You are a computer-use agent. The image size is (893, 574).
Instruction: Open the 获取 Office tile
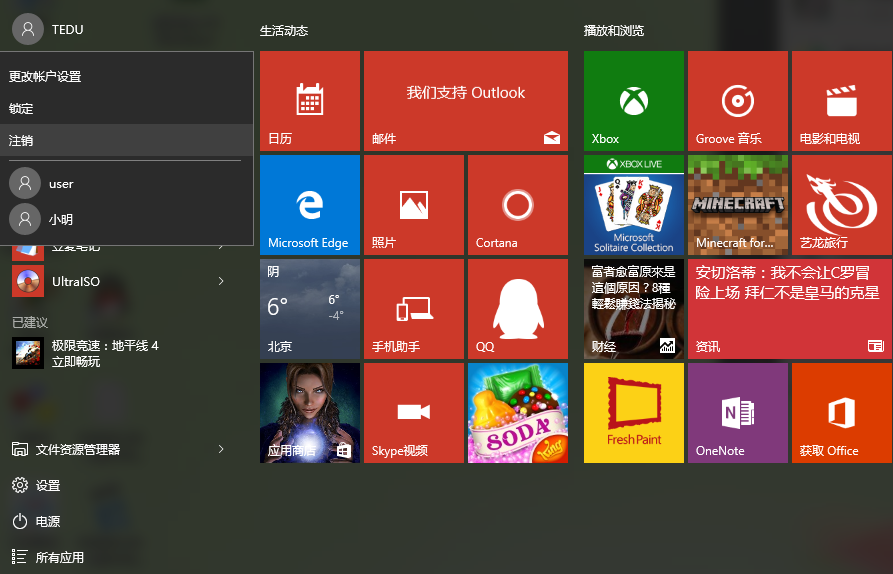[842, 413]
